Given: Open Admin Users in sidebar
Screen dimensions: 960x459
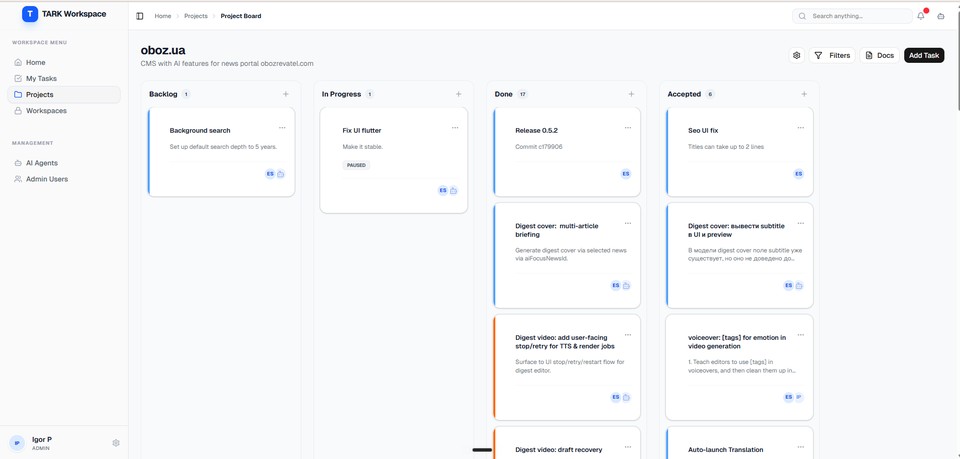Looking at the screenshot, I should (64, 179).
